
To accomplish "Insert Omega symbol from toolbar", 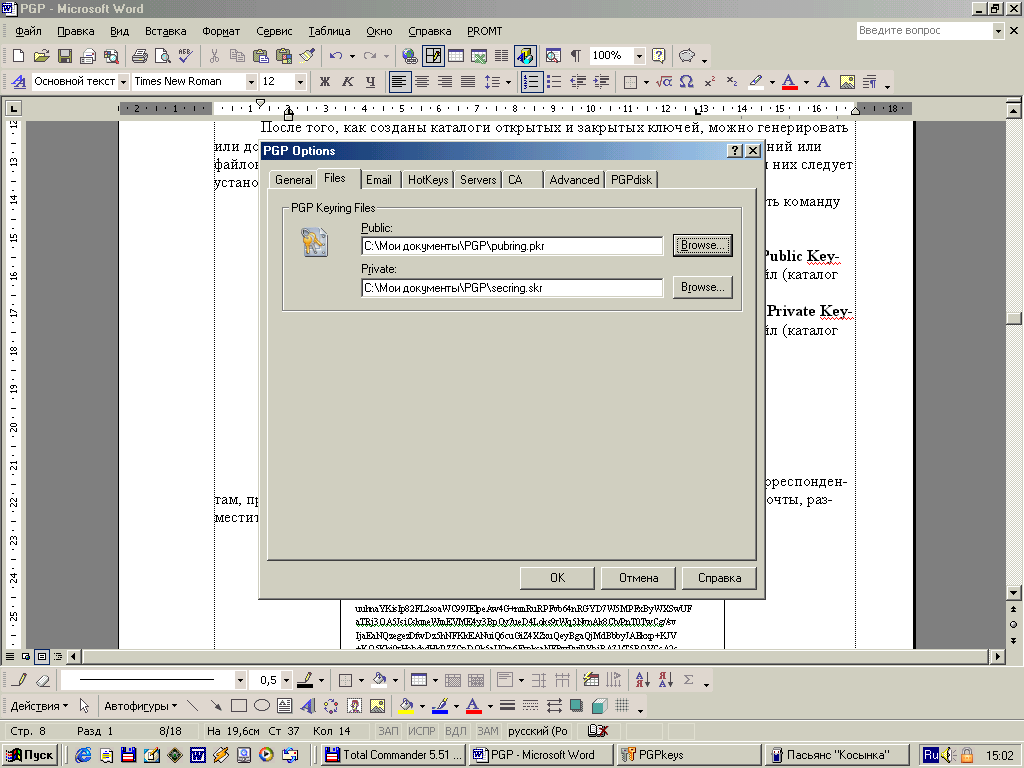I will click(x=686, y=82).
